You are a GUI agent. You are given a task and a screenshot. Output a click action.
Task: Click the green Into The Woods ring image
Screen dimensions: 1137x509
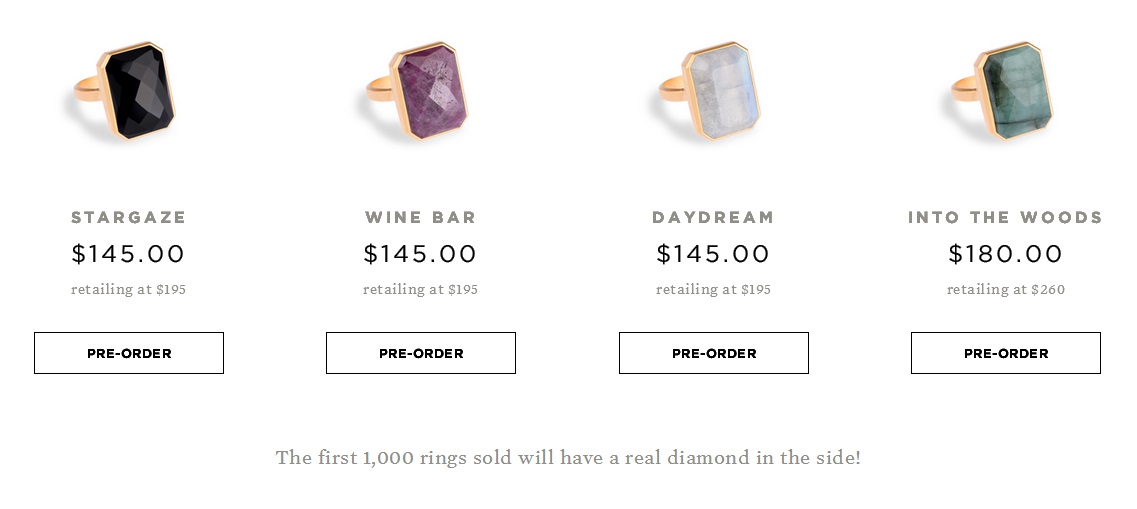click(1006, 92)
